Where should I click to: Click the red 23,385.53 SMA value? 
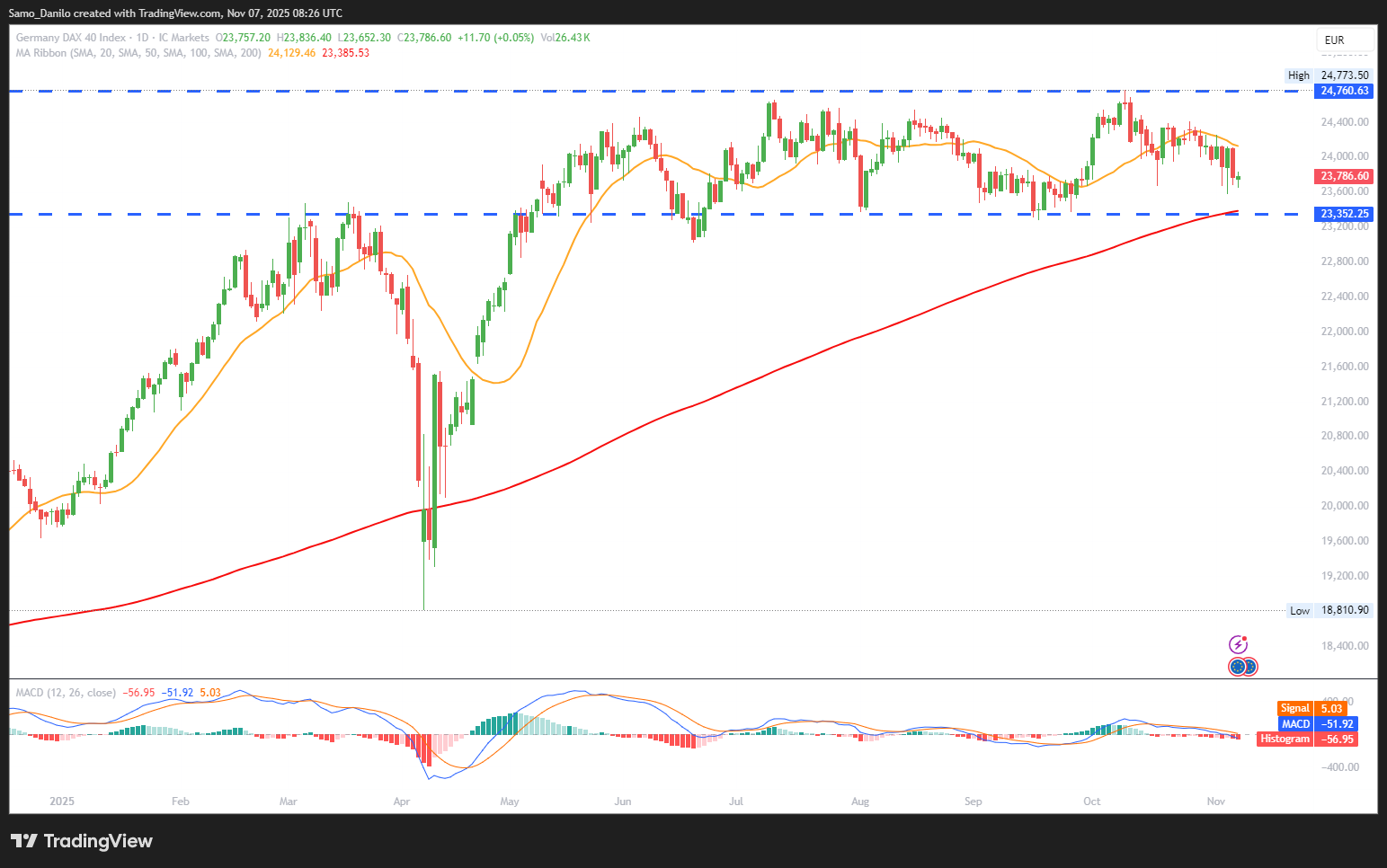(x=345, y=53)
